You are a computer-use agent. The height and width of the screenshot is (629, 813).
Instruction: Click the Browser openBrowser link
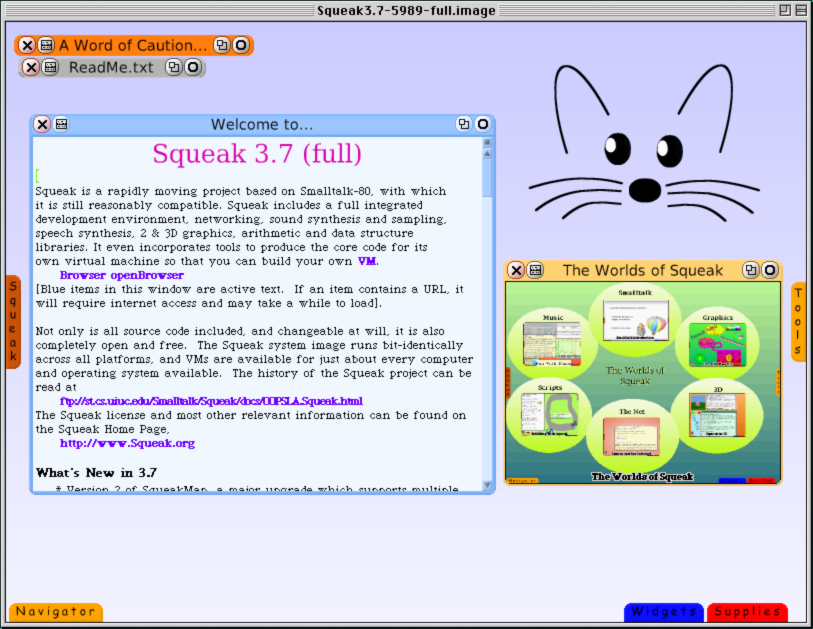122,275
